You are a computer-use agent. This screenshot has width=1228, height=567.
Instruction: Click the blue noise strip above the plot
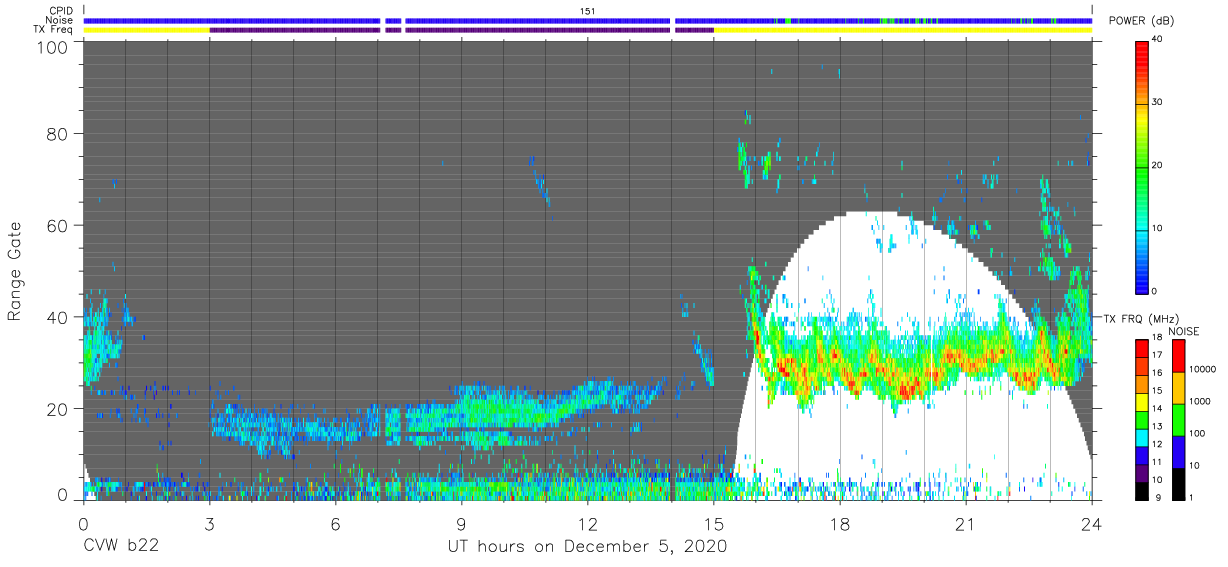click(x=587, y=20)
